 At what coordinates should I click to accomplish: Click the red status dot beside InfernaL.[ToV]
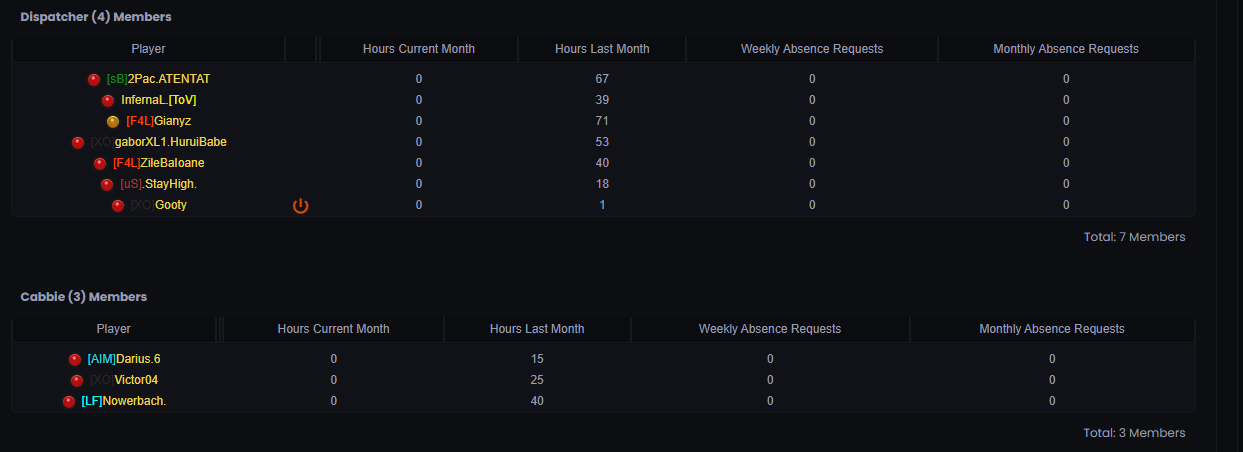[x=108, y=100]
